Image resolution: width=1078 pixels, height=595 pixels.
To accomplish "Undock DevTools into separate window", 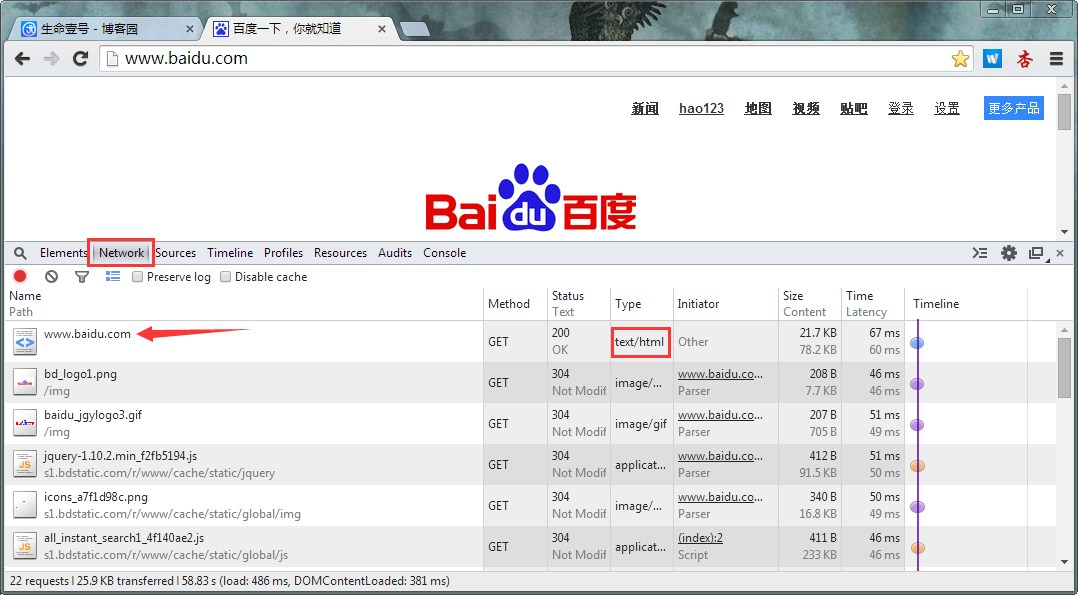I will click(1037, 253).
